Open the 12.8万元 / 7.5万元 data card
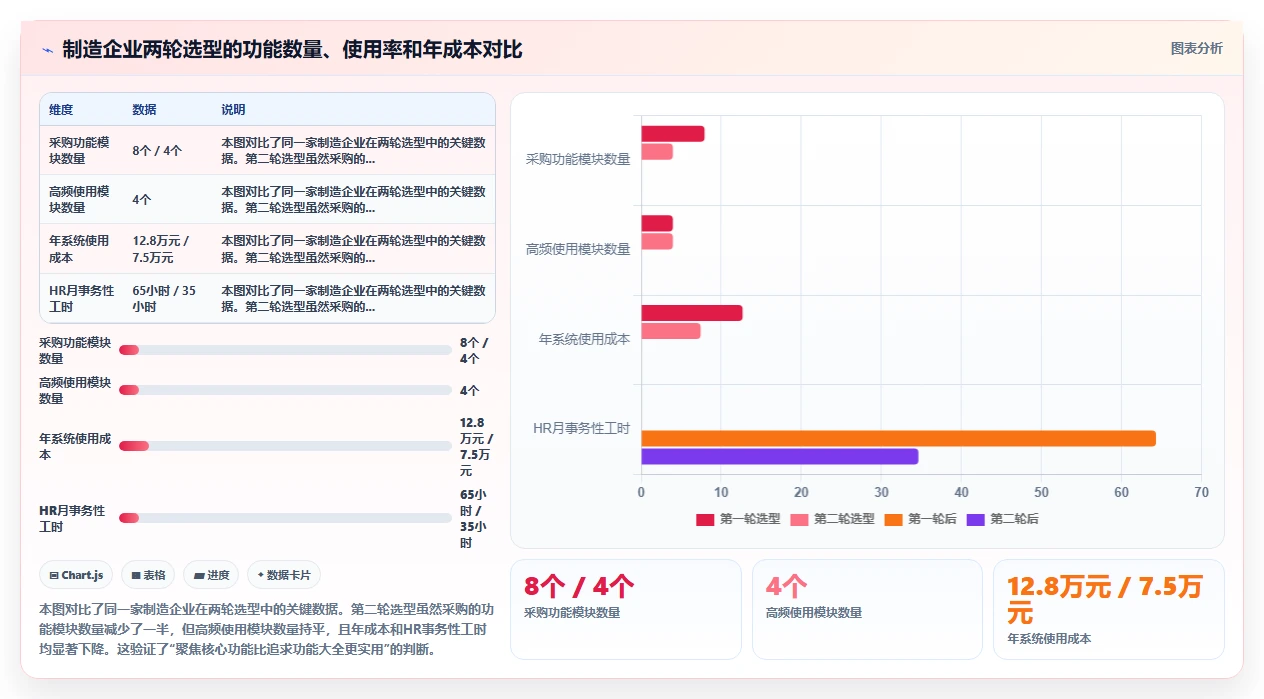The width and height of the screenshot is (1264, 699). point(1108,609)
